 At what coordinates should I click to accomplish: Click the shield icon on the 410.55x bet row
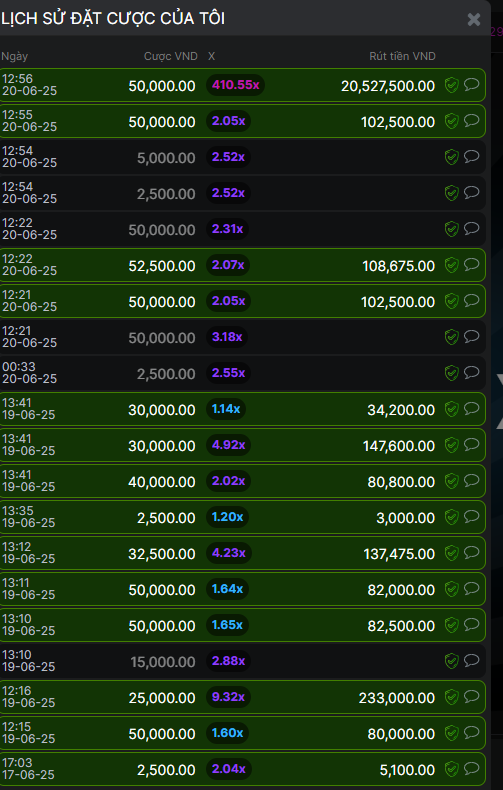452,85
